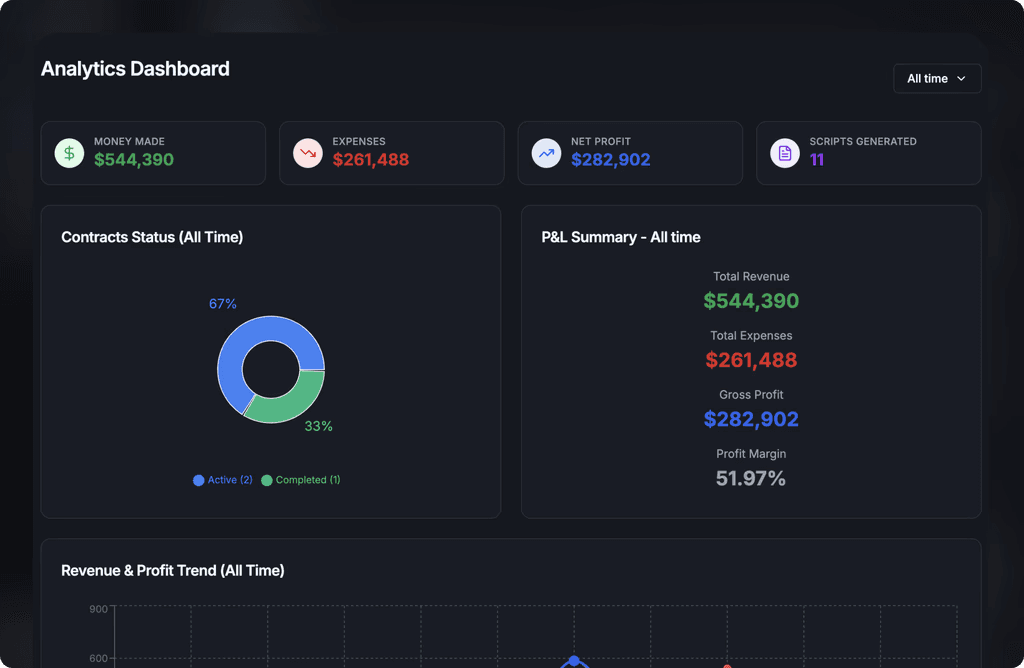This screenshot has width=1024, height=668.
Task: Click the Total Revenue $544,390 amount
Action: pyautogui.click(x=751, y=301)
